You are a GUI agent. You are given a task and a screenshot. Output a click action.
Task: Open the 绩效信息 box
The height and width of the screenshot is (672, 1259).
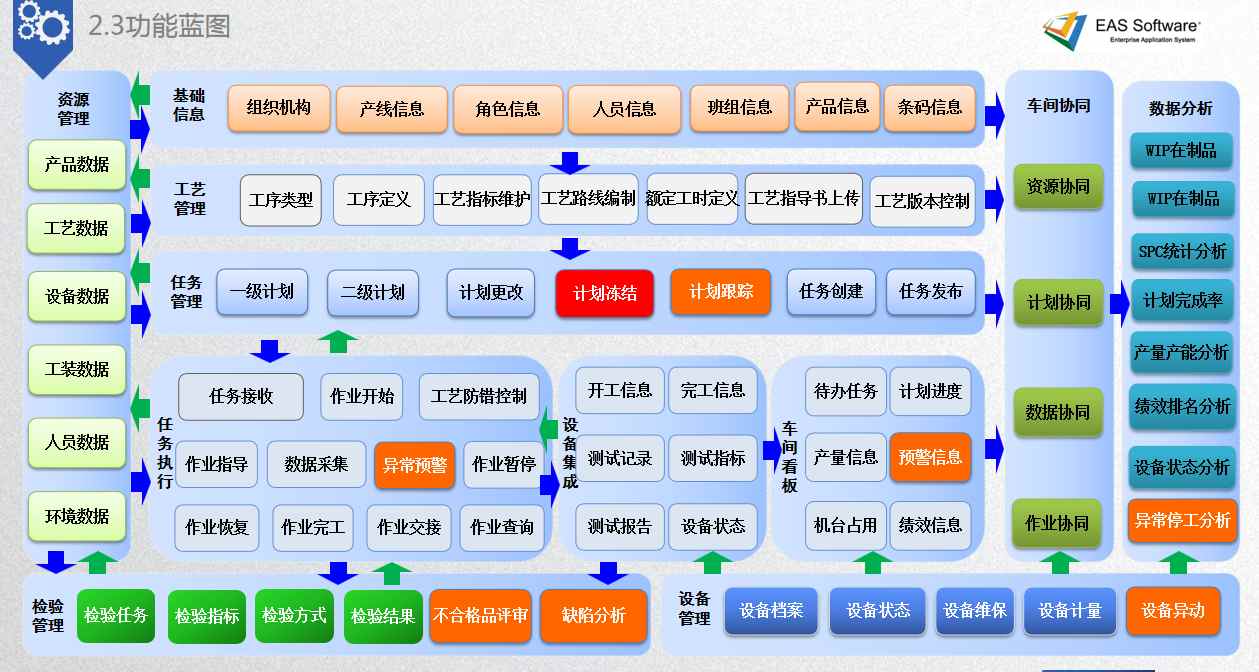(x=930, y=525)
